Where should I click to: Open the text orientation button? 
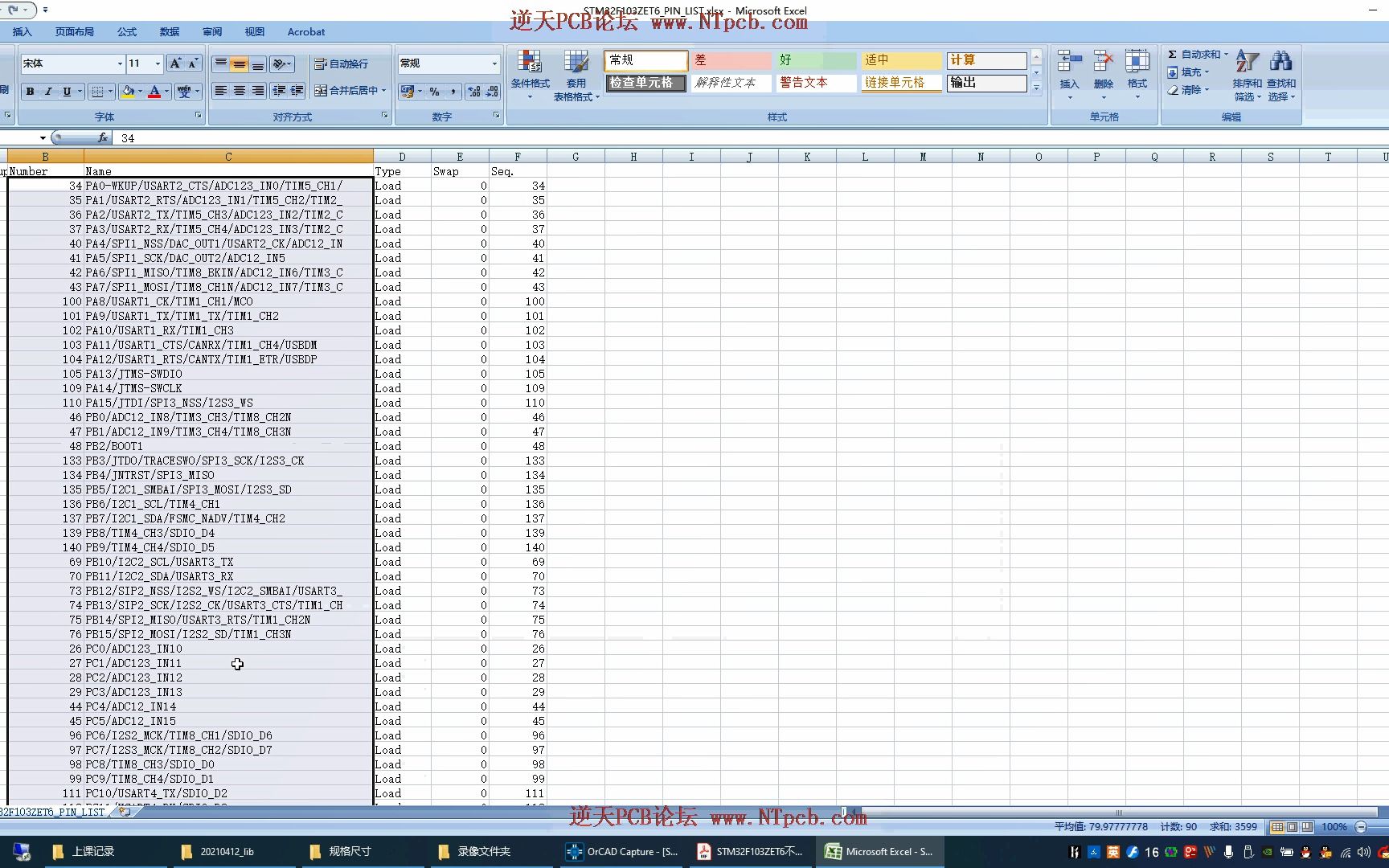pos(281,63)
